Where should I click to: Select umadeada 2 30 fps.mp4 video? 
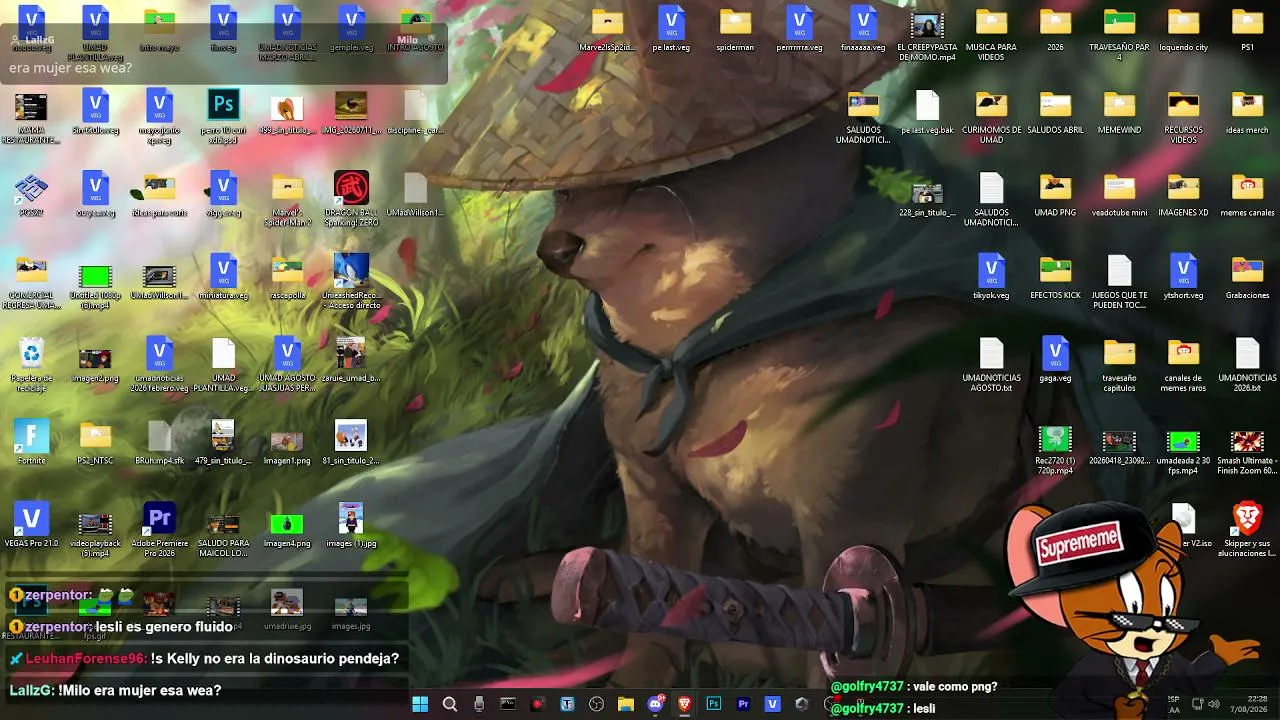(1183, 452)
